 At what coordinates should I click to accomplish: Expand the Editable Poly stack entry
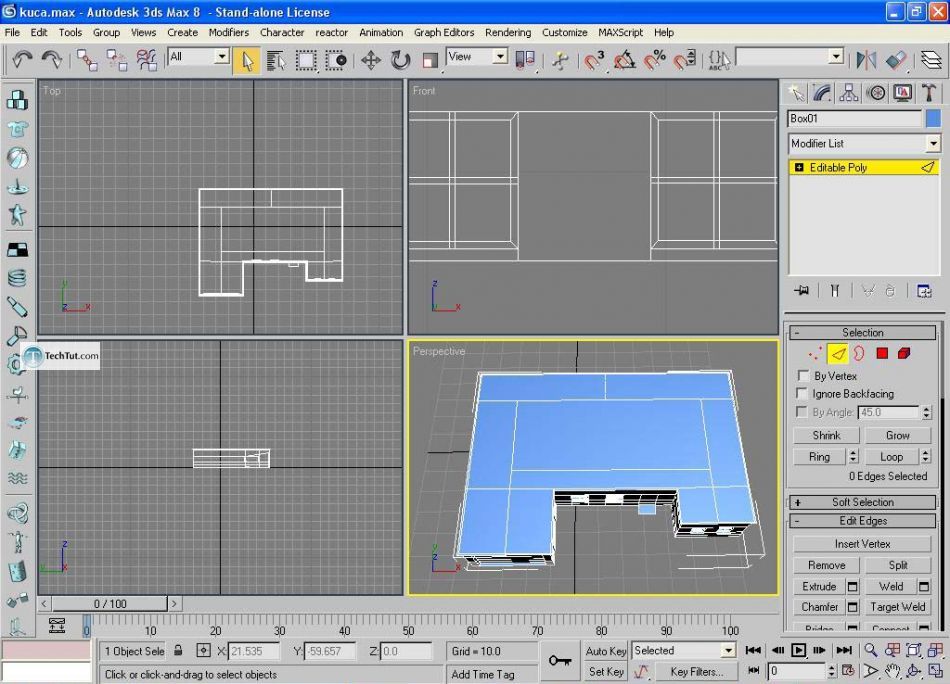pos(799,167)
